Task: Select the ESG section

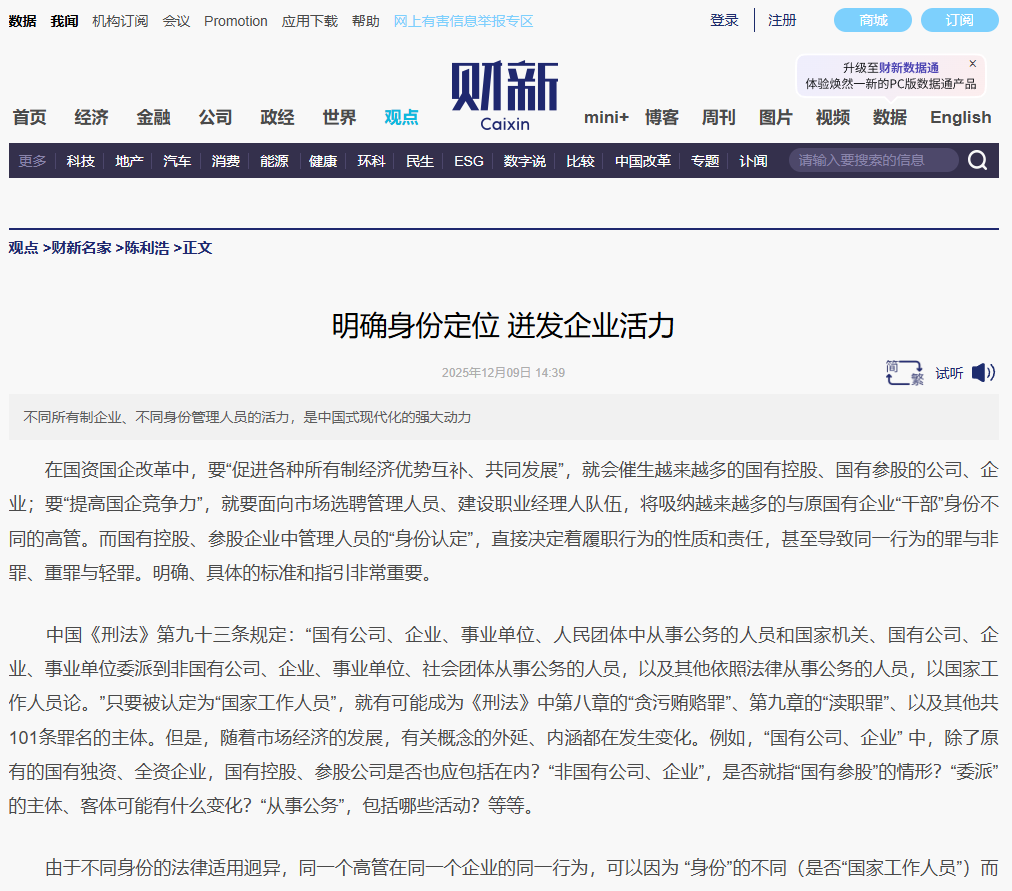Action: click(468, 160)
